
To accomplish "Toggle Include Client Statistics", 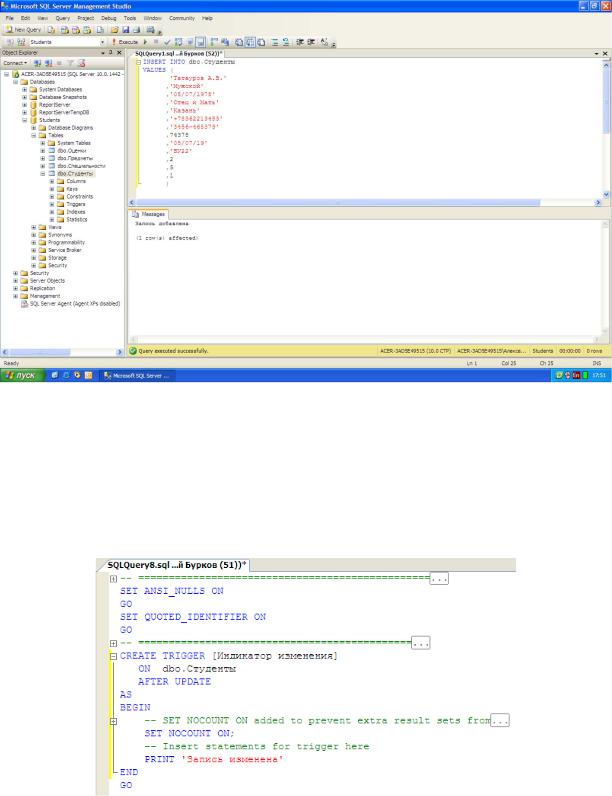I will pos(225,42).
